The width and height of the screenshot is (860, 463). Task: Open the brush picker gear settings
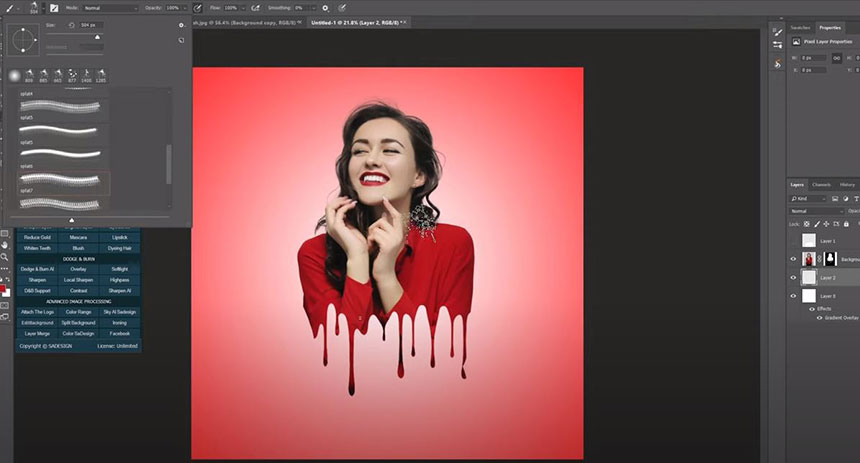click(x=181, y=25)
